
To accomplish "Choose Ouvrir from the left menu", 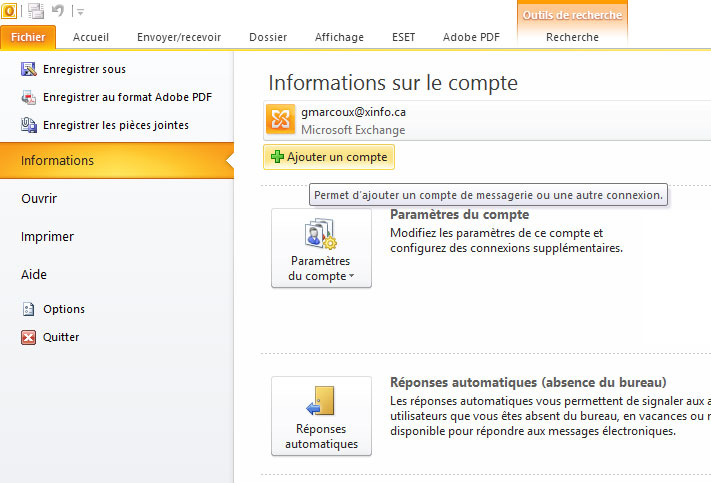I will 39,199.
